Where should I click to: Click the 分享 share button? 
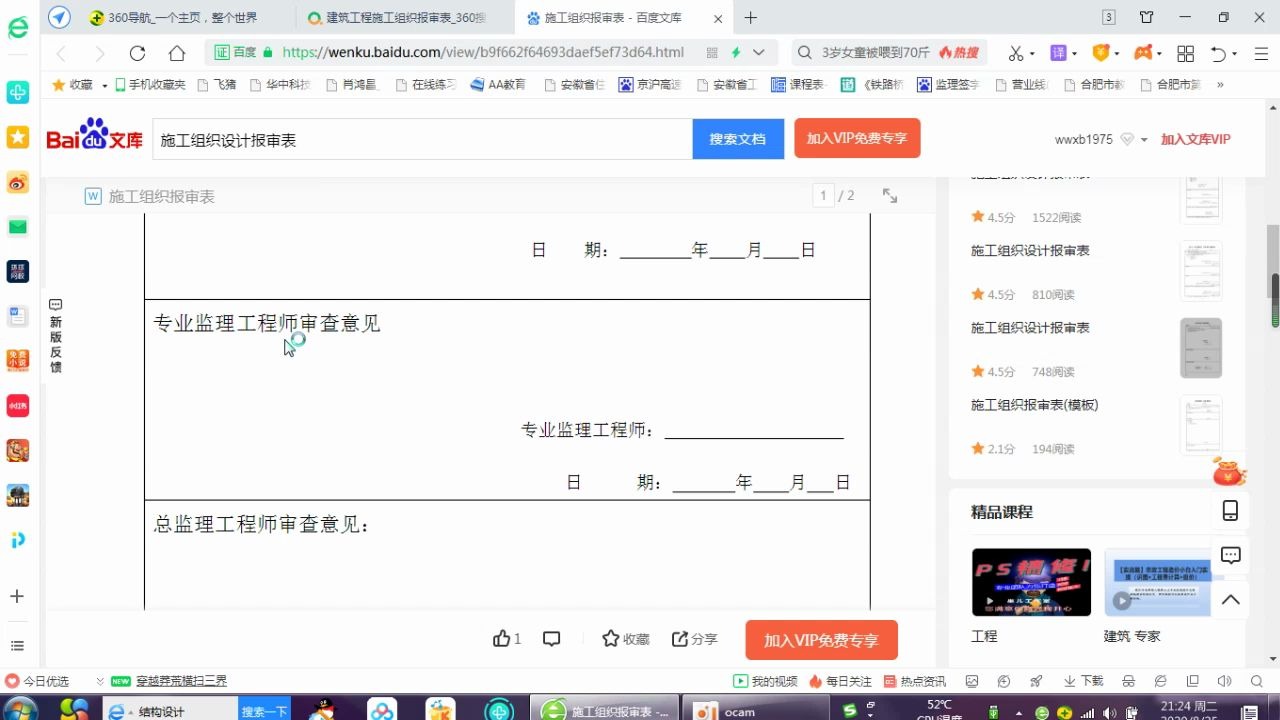click(x=695, y=639)
